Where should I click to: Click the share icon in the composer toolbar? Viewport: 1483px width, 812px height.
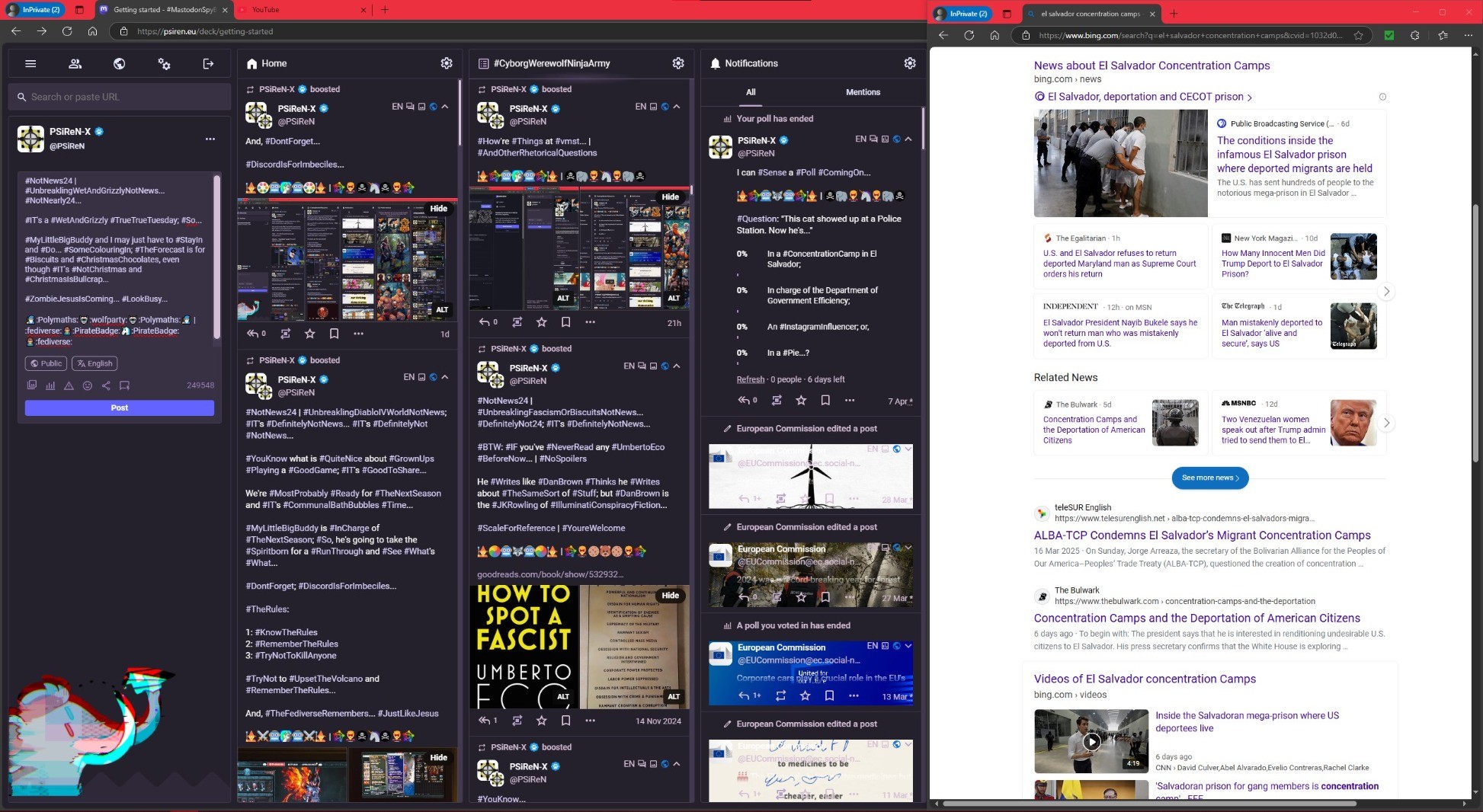[106, 385]
